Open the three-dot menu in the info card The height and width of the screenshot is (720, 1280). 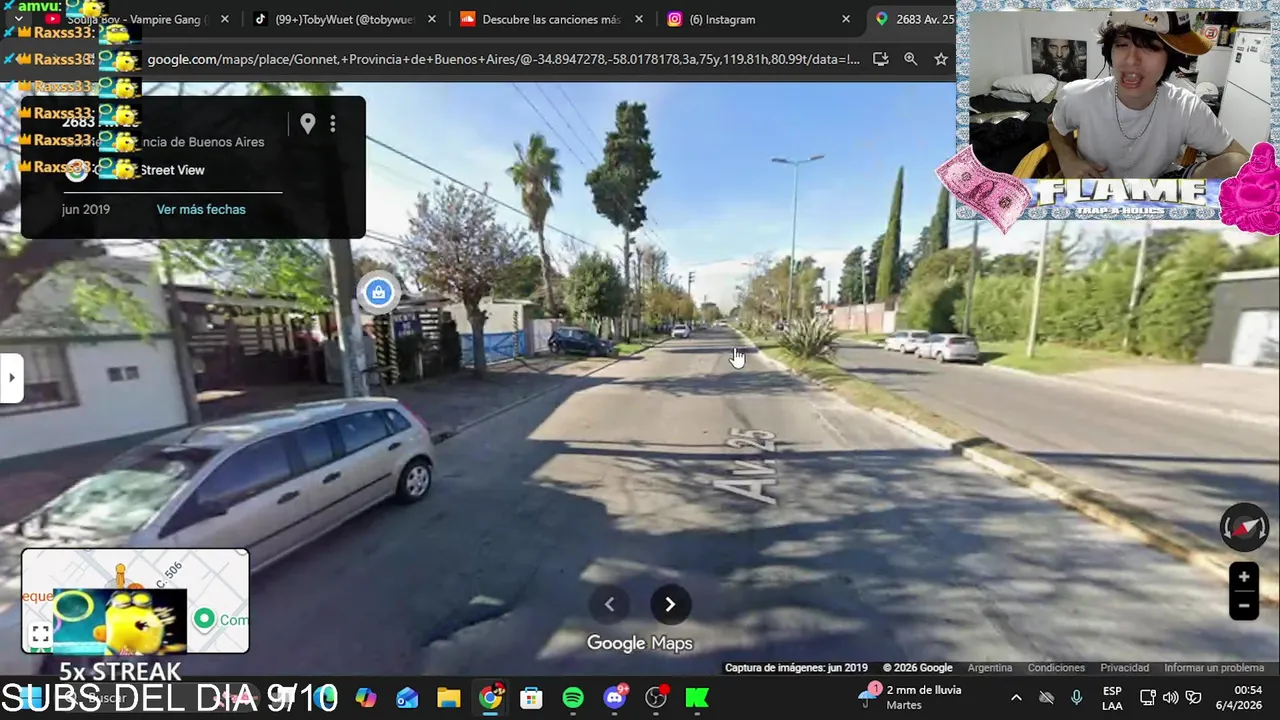[333, 124]
